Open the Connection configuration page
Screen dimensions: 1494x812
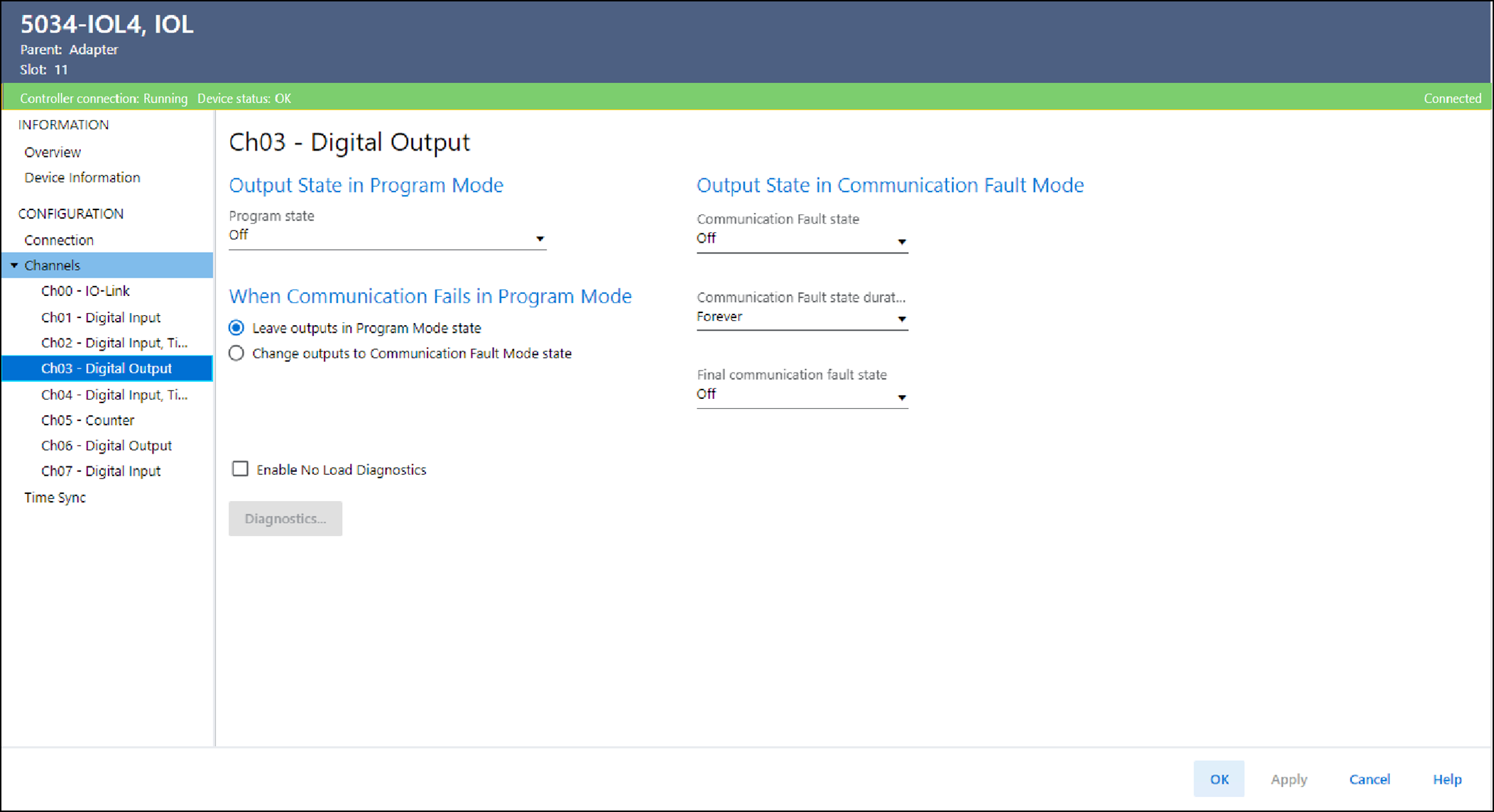point(59,240)
